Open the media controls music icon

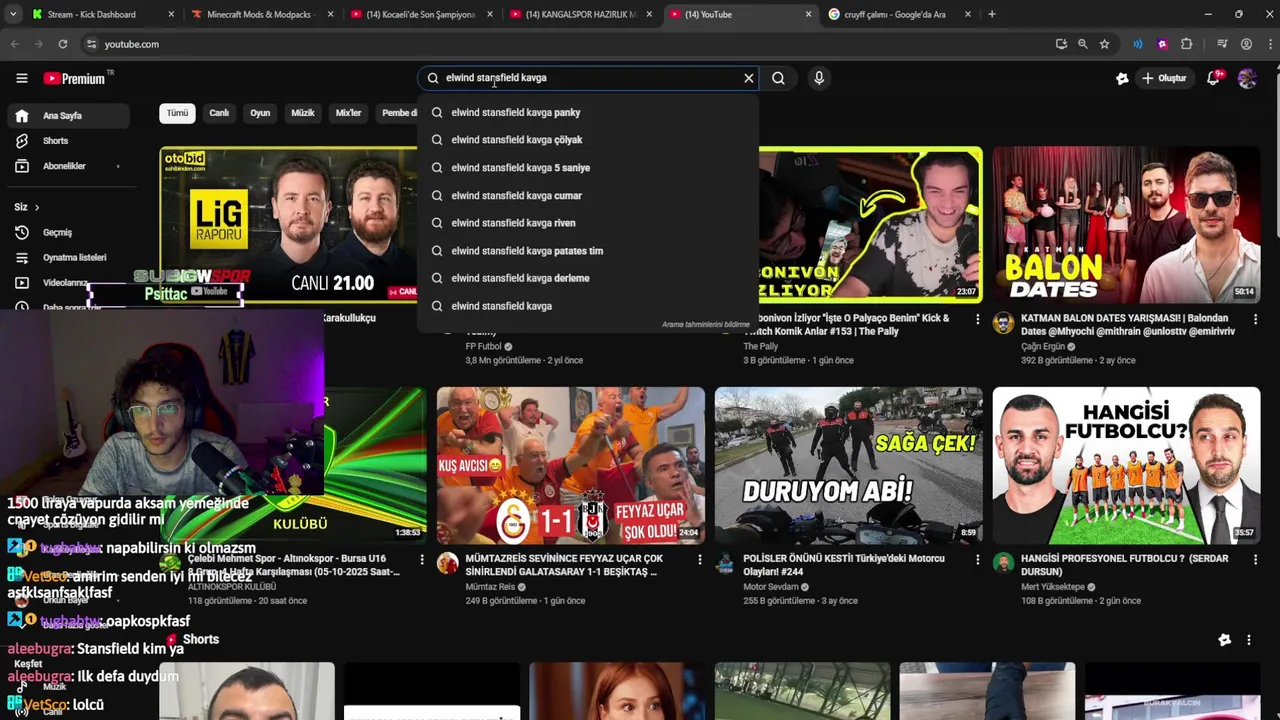[1222, 44]
